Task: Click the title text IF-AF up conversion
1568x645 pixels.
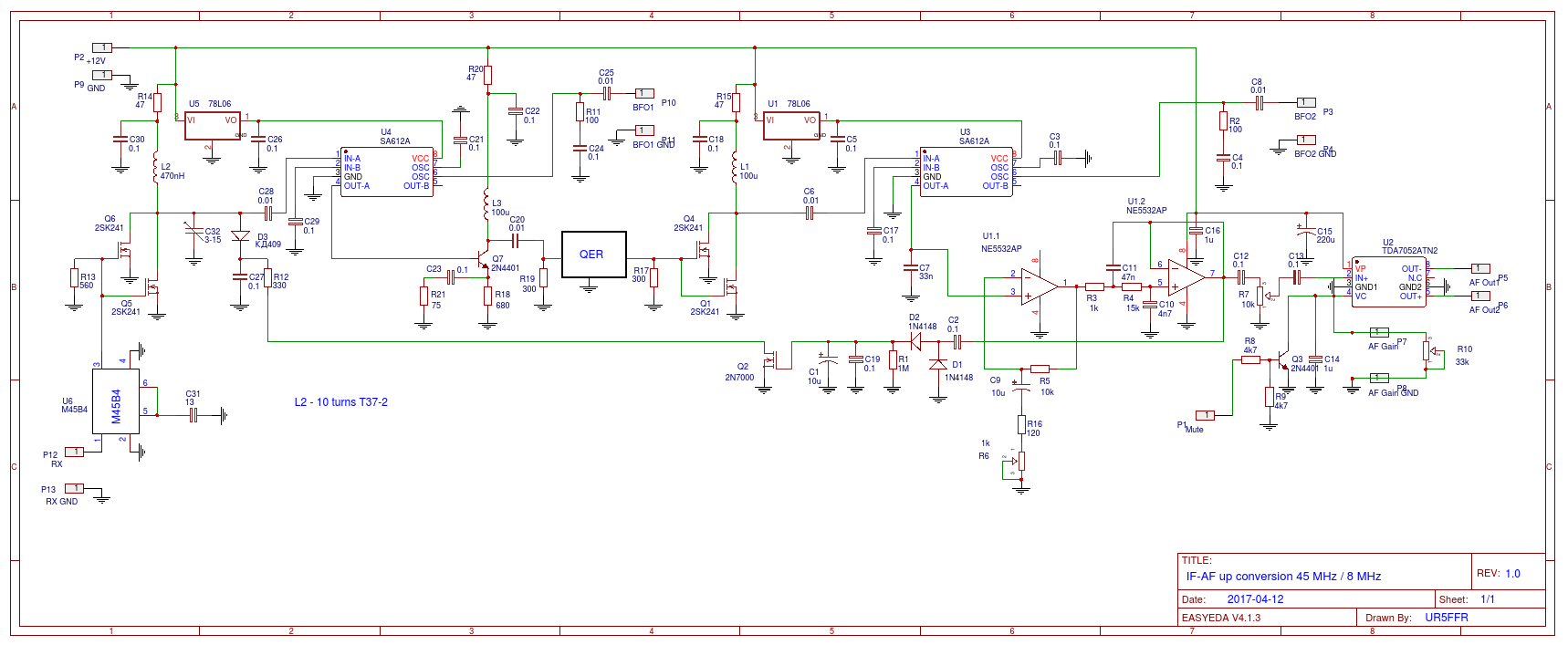Action: (1282, 577)
